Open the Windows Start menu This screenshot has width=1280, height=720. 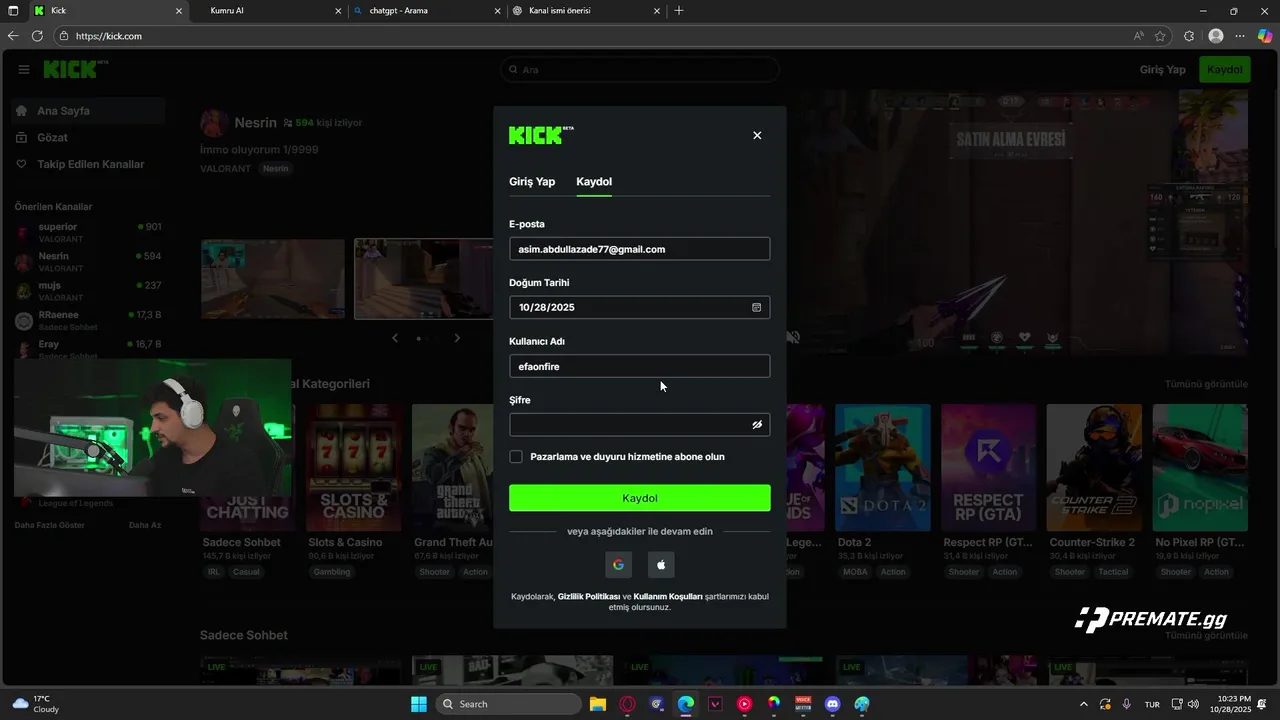pyautogui.click(x=419, y=704)
